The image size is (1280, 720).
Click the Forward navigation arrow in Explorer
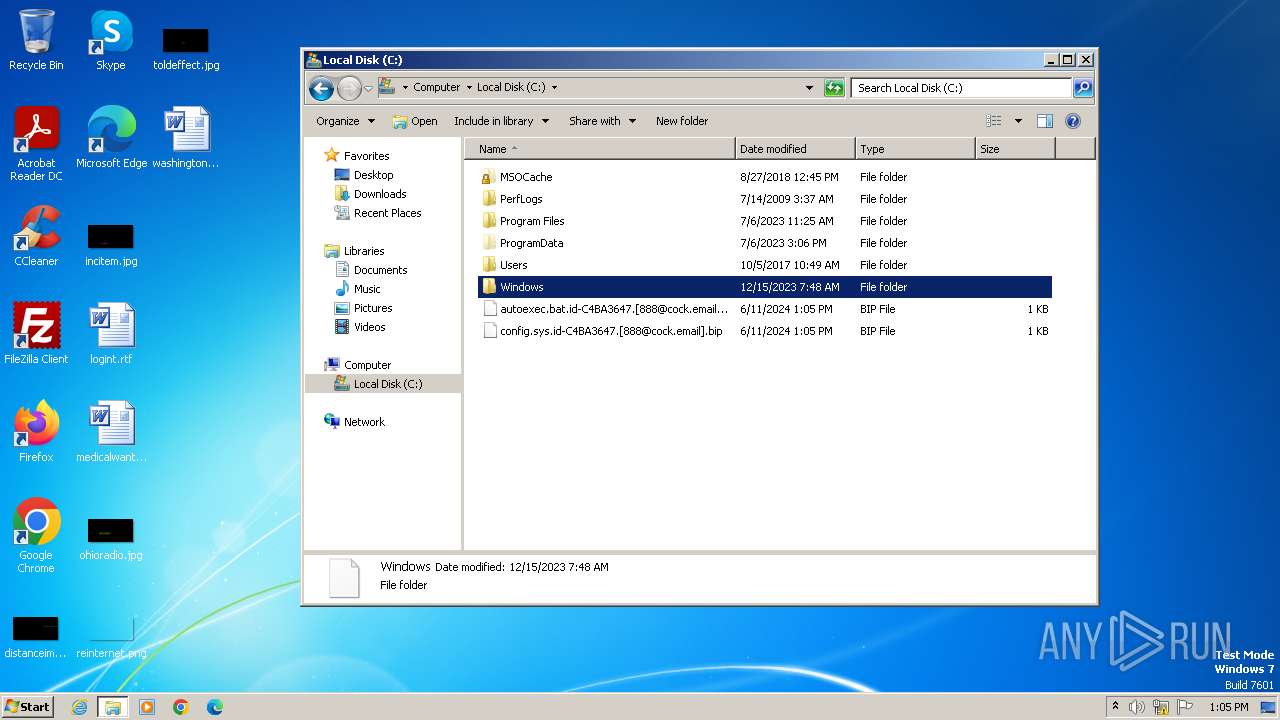point(349,88)
